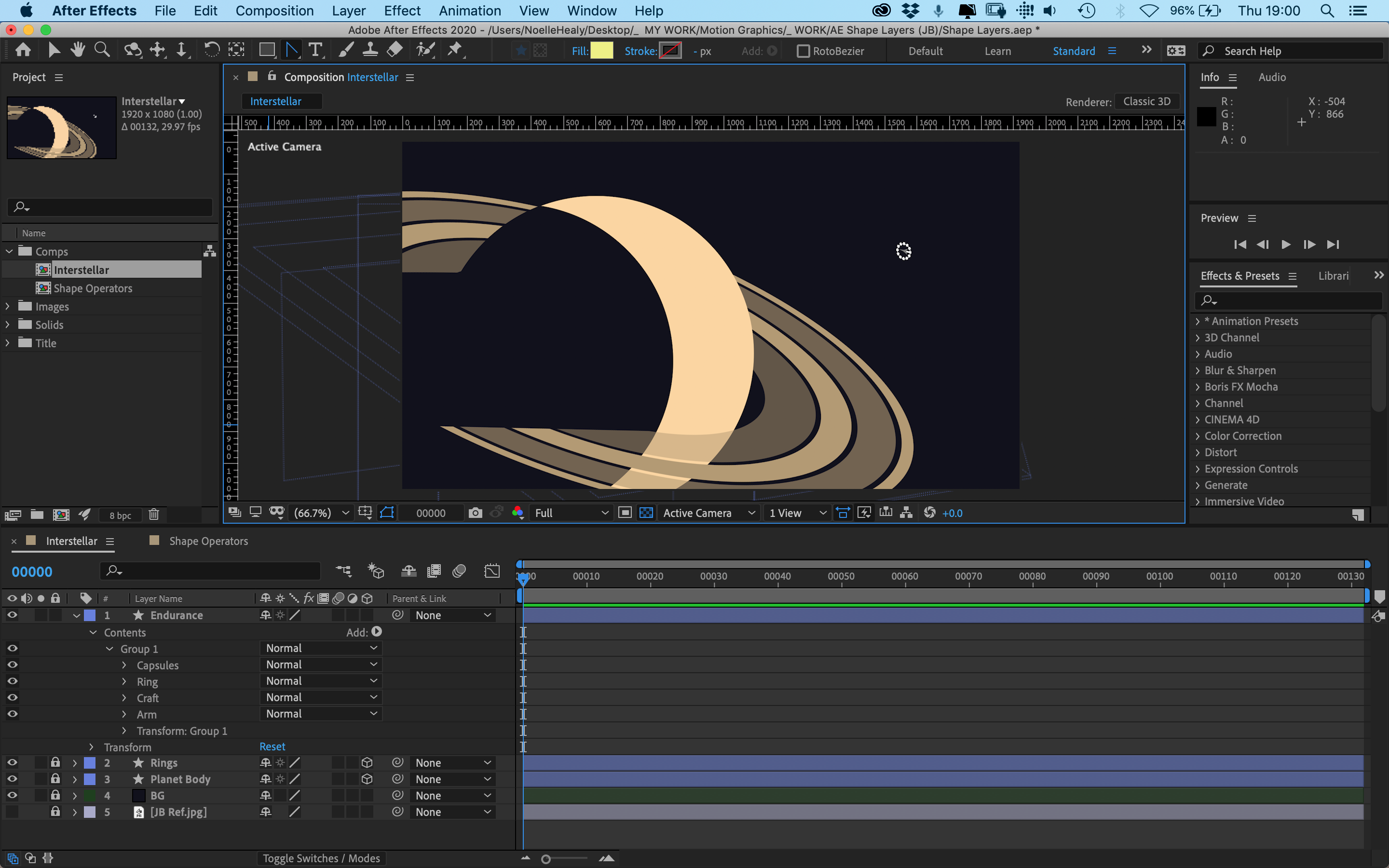Image resolution: width=1389 pixels, height=868 pixels.
Task: Choose the Type tool
Action: click(x=315, y=50)
